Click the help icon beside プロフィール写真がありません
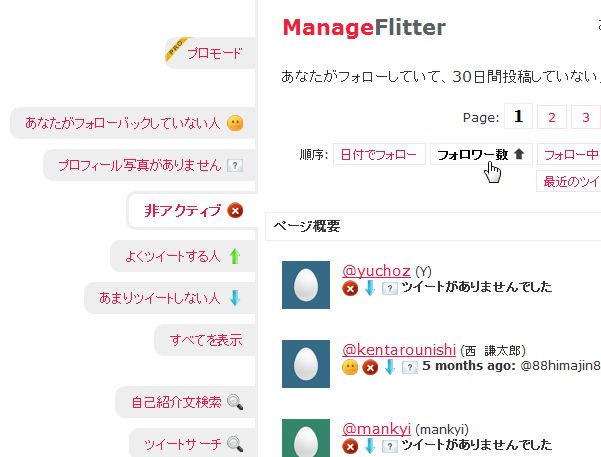Screen dimensions: 601x457 pyautogui.click(x=235, y=166)
